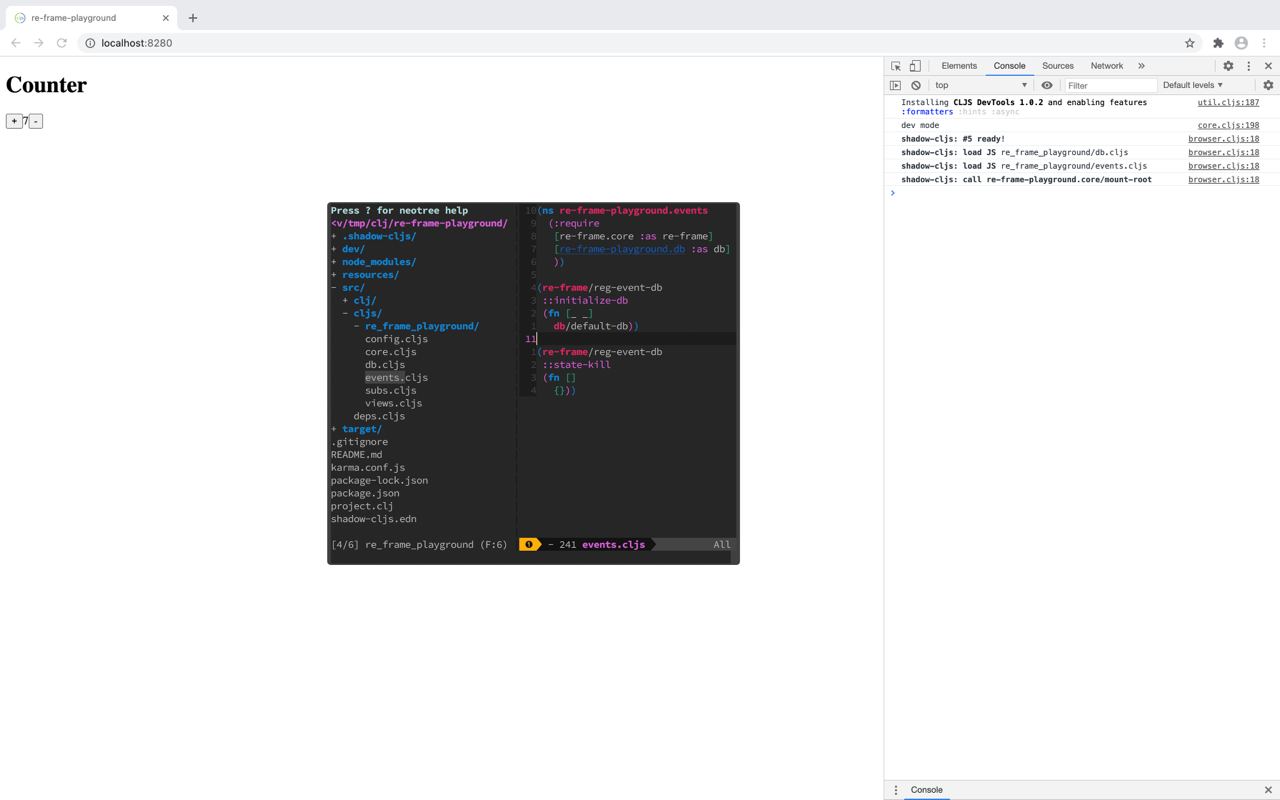Expand the node_modules/ folder in neotree
The image size is (1280, 800).
373,262
